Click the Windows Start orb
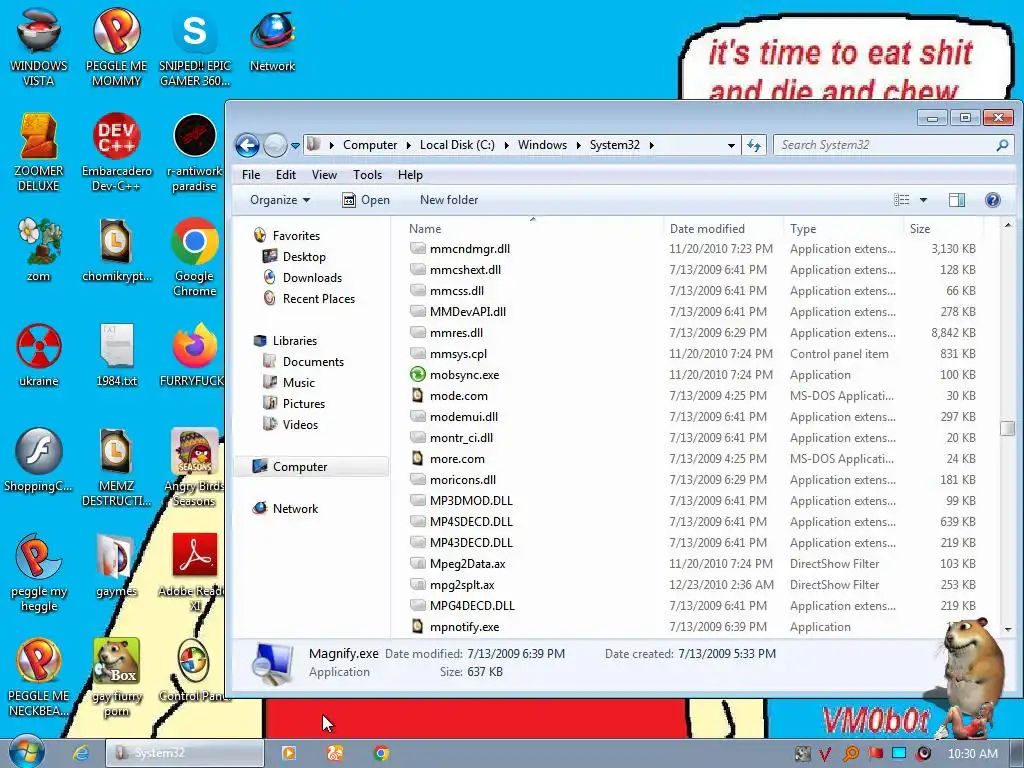This screenshot has width=1024, height=768. (27, 752)
